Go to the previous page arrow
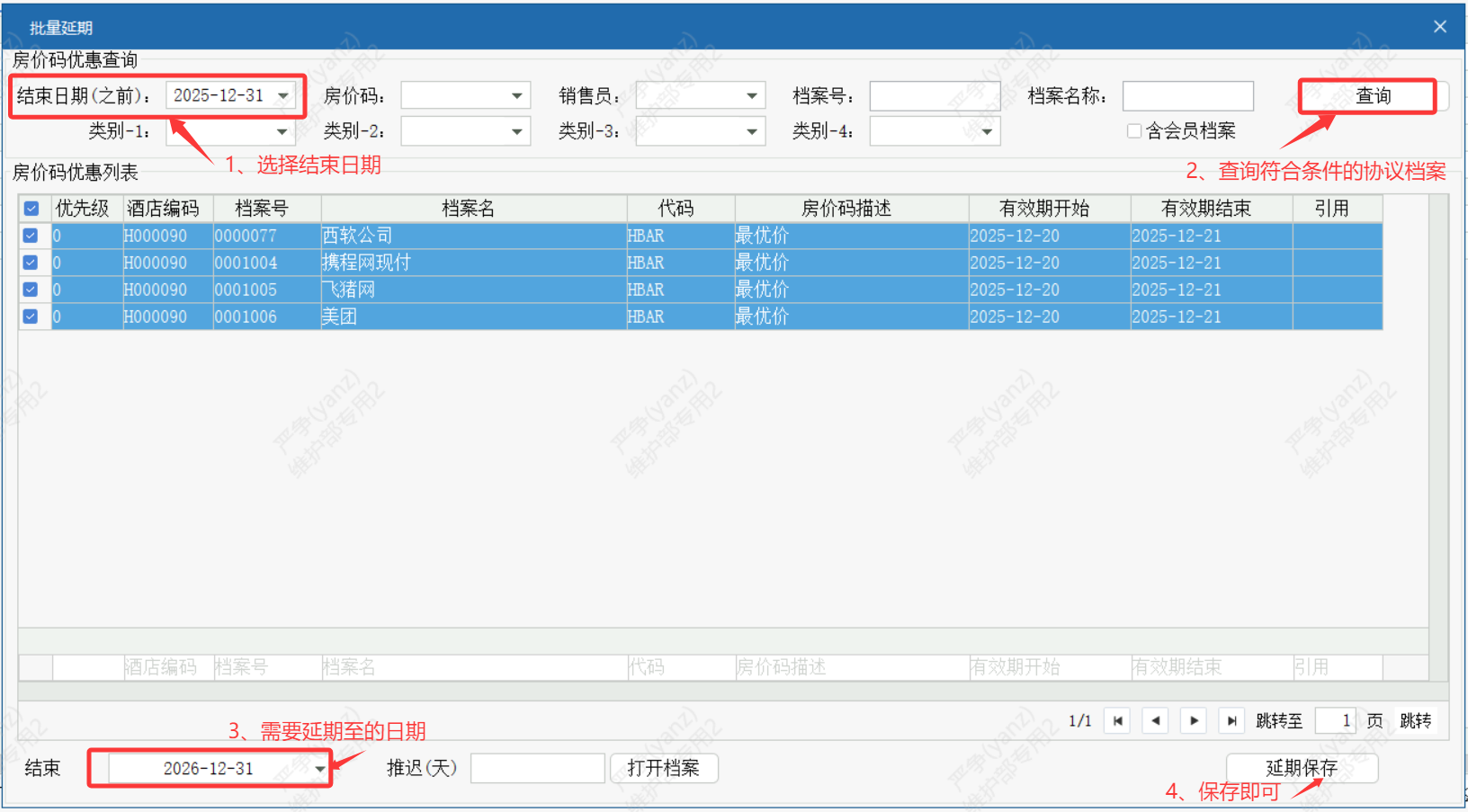1468x812 pixels. coord(1156,720)
